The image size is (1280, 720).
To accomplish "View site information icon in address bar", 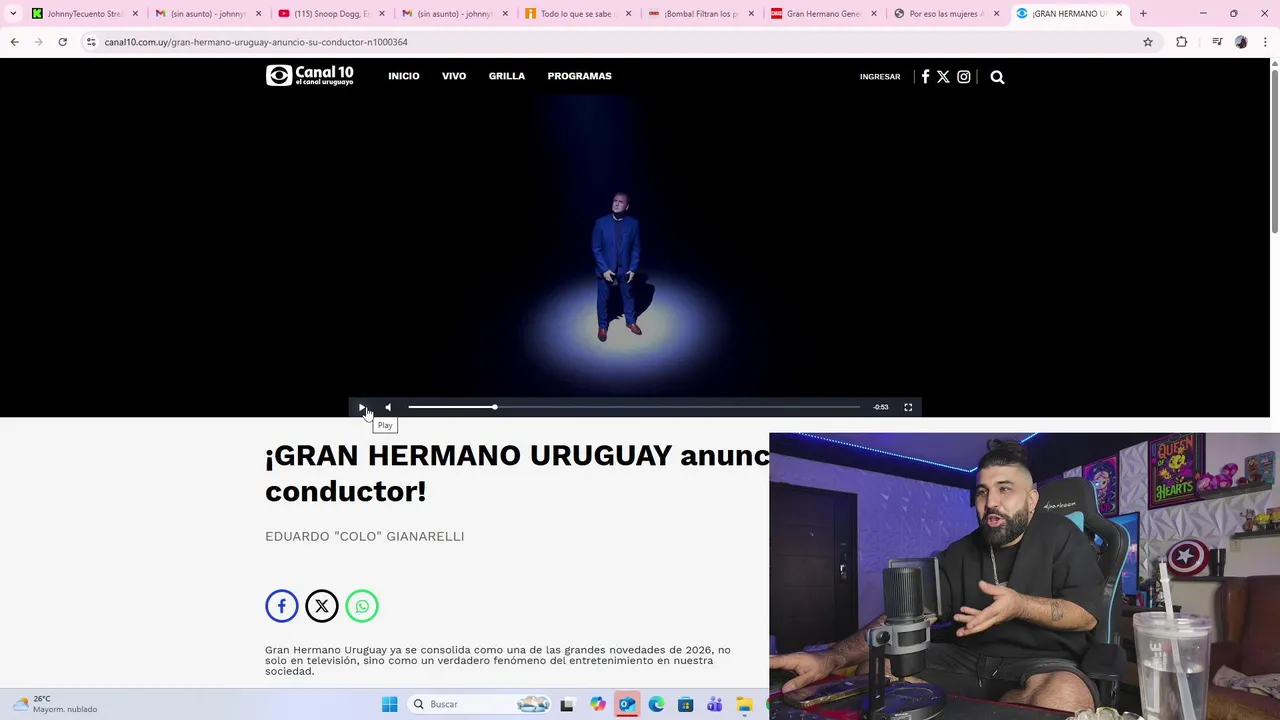I will (x=91, y=42).
